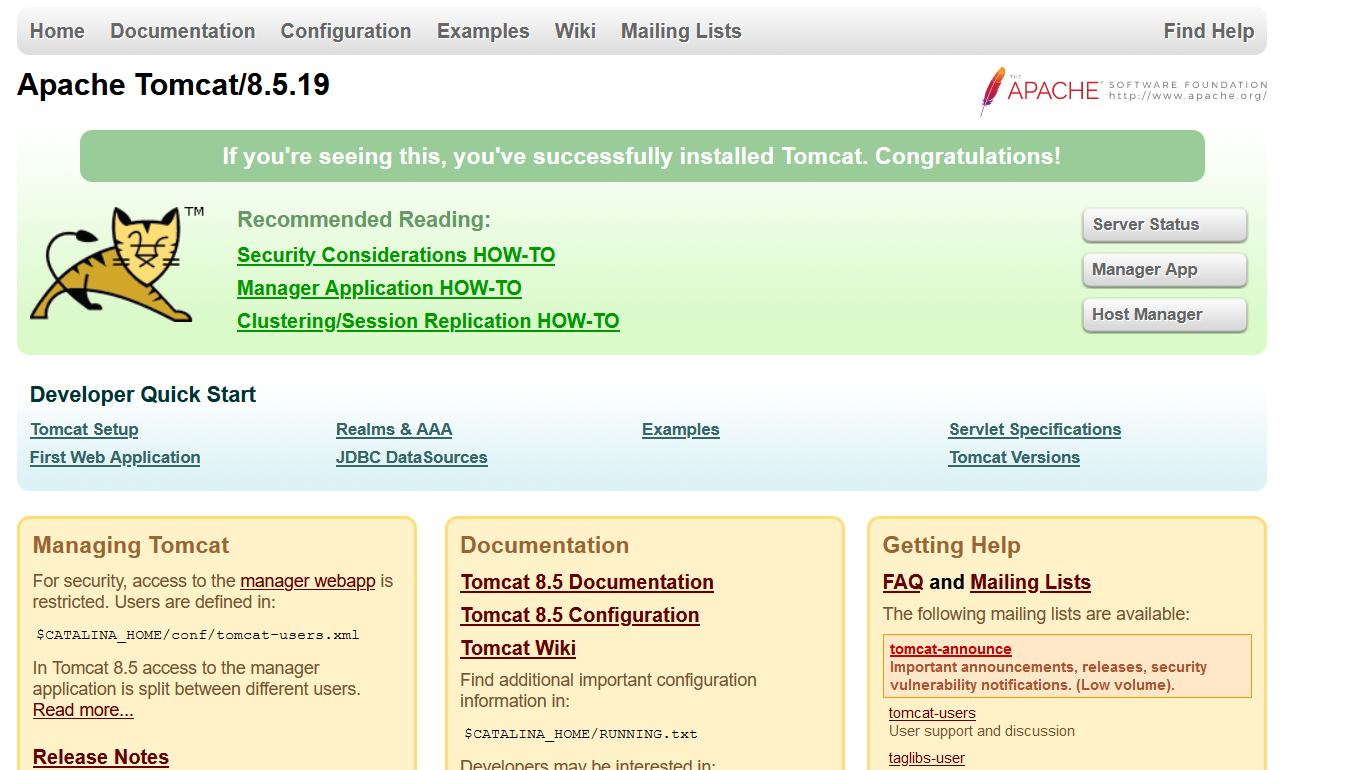The image size is (1360, 770).
Task: Open the tomcat-users mailing list link
Action: (x=932, y=713)
